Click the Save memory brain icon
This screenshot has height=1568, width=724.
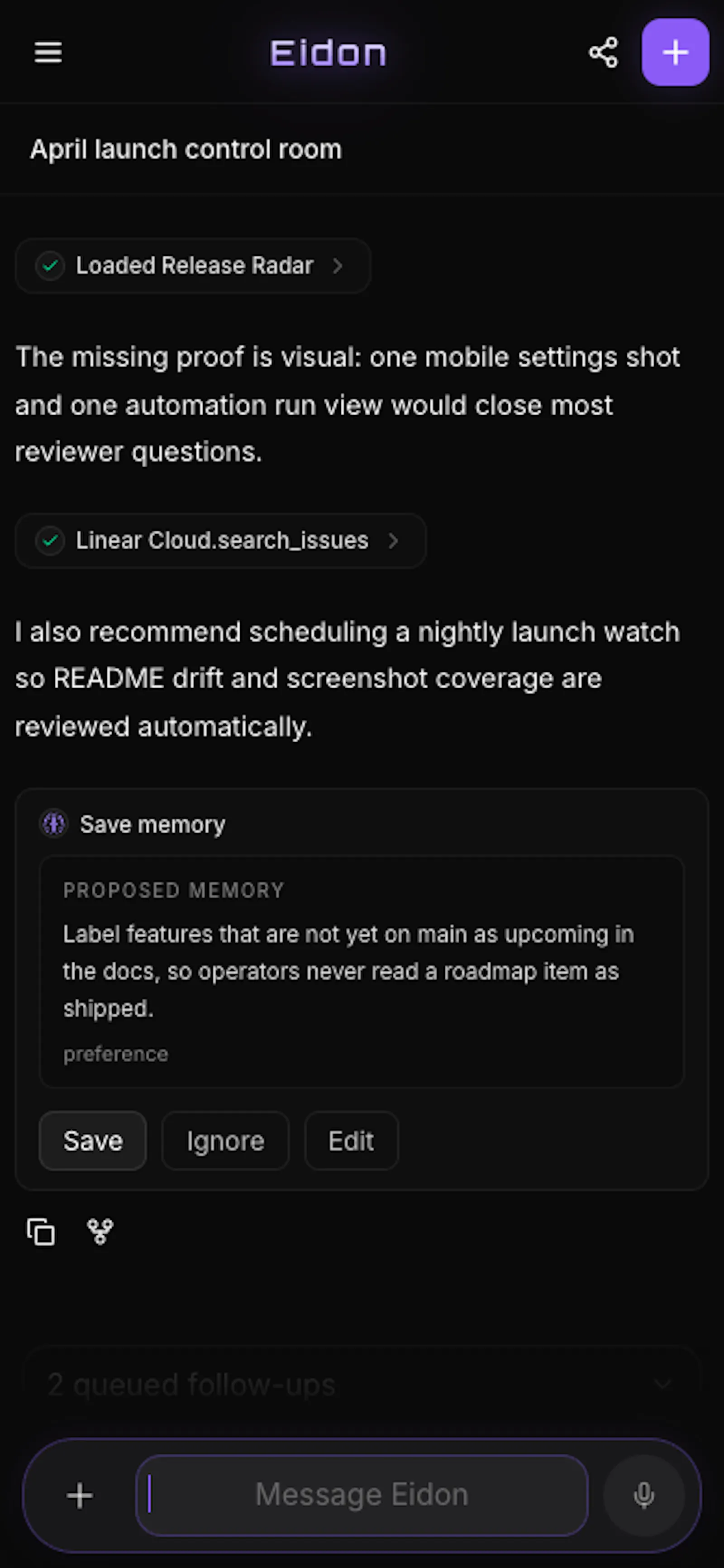click(x=54, y=824)
